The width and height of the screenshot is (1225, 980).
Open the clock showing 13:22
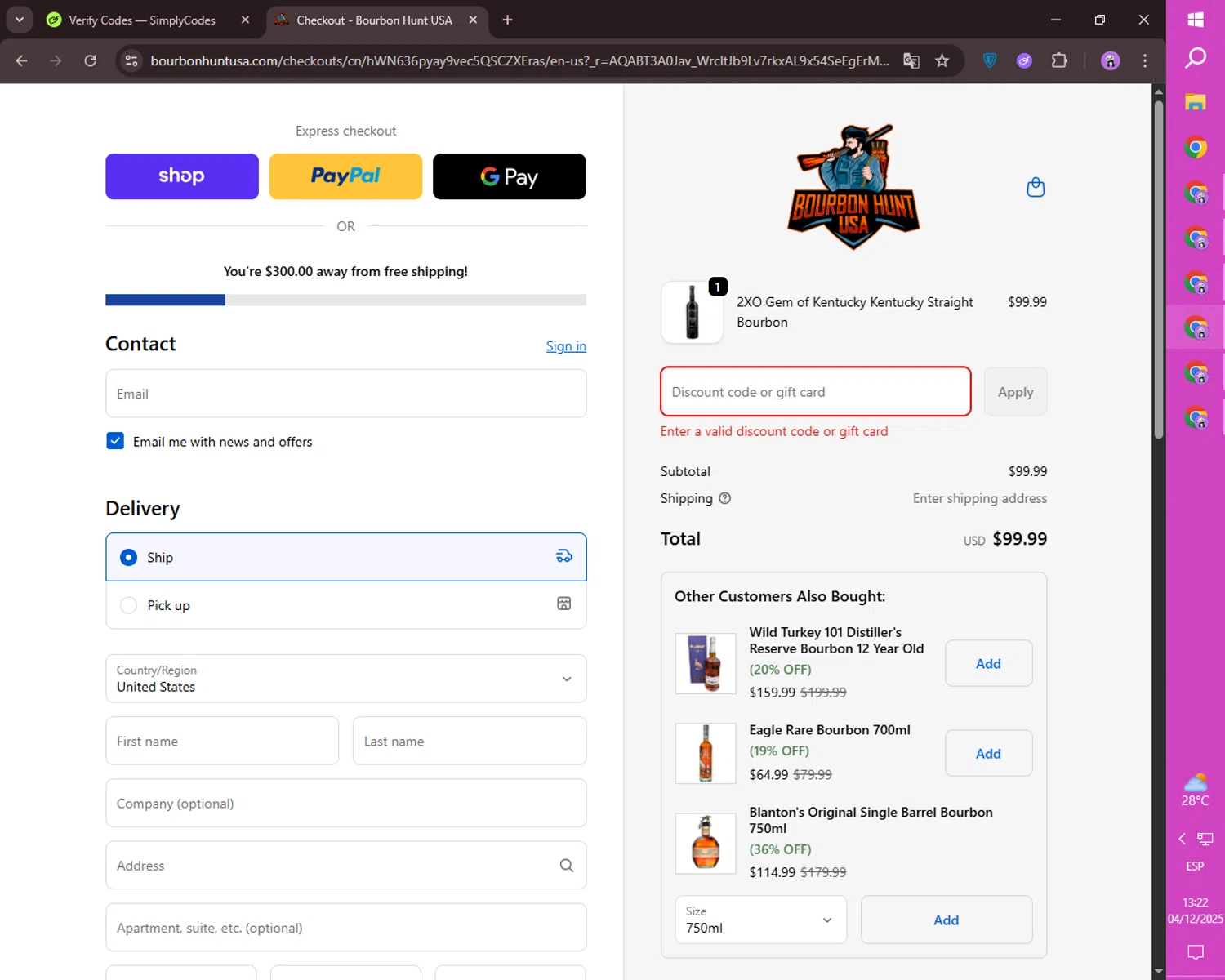[x=1195, y=911]
